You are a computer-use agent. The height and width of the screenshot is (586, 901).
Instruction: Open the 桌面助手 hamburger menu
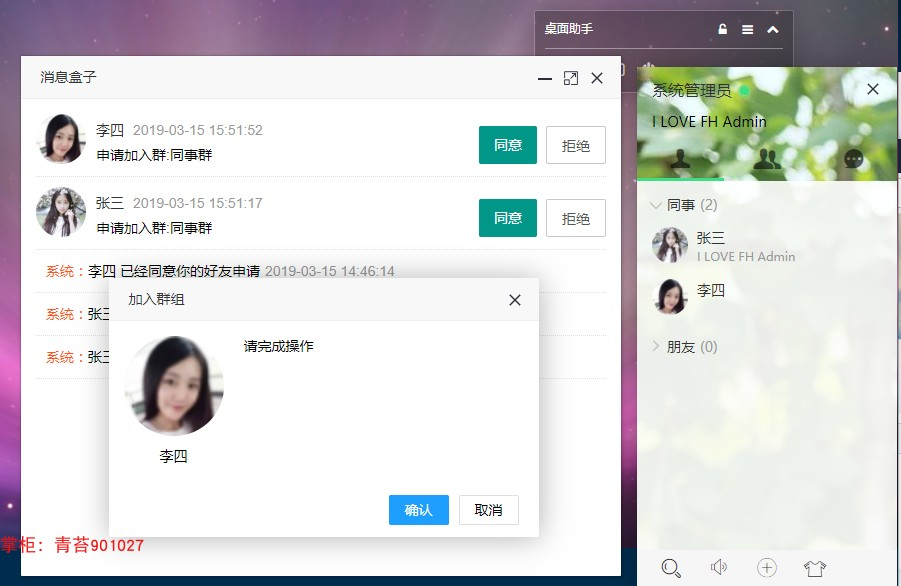pos(747,29)
